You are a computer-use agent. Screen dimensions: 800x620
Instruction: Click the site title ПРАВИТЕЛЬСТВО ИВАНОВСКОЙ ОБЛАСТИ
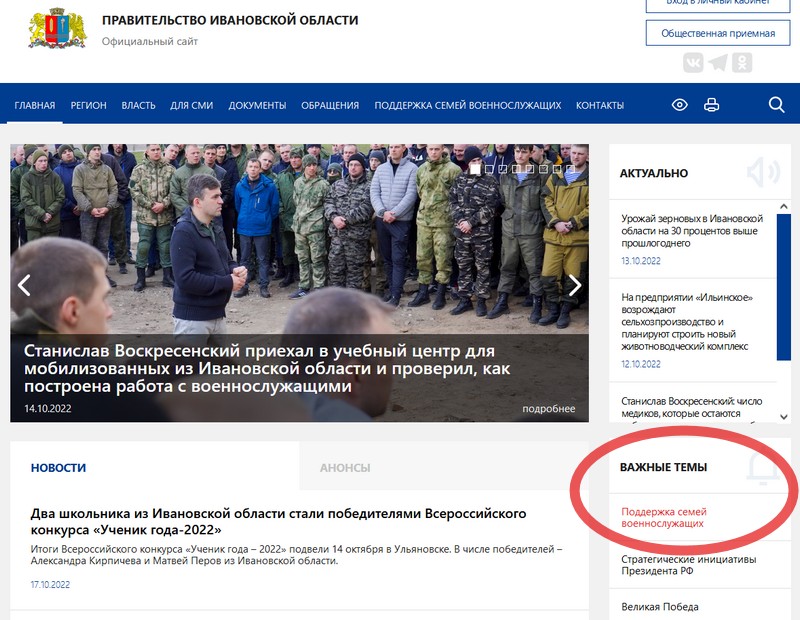(230, 20)
